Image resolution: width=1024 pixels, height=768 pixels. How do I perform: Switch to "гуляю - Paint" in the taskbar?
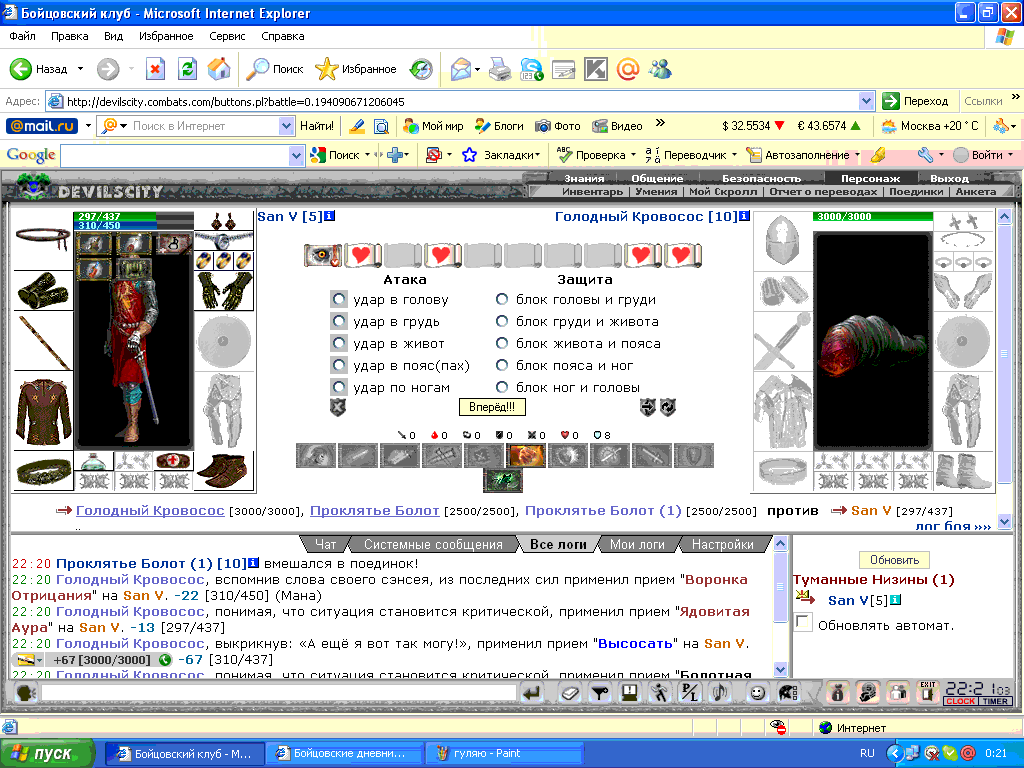pyautogui.click(x=504, y=753)
